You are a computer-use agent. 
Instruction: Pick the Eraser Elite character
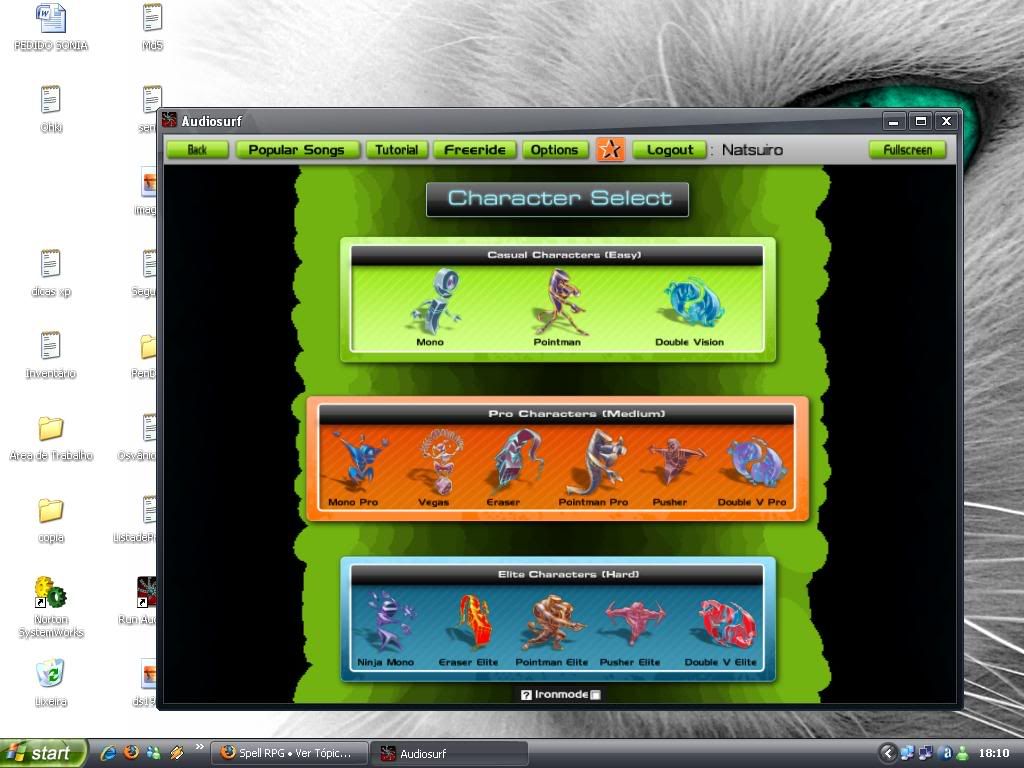(469, 628)
